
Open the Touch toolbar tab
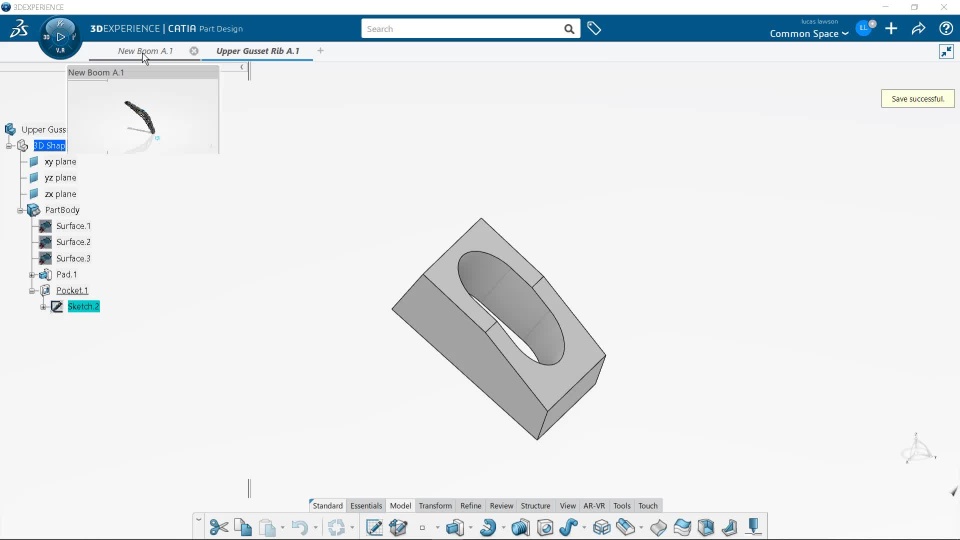(x=648, y=506)
